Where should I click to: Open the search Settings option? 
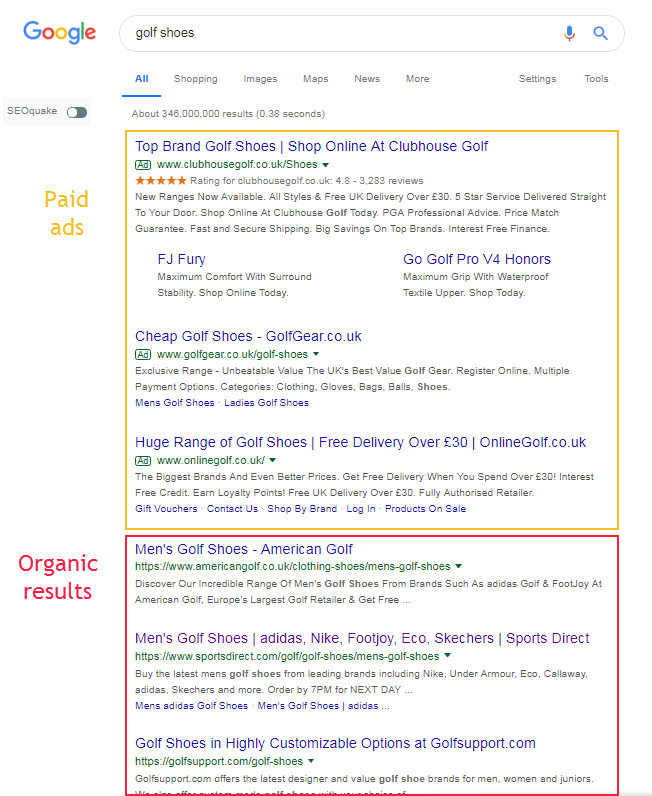[537, 79]
